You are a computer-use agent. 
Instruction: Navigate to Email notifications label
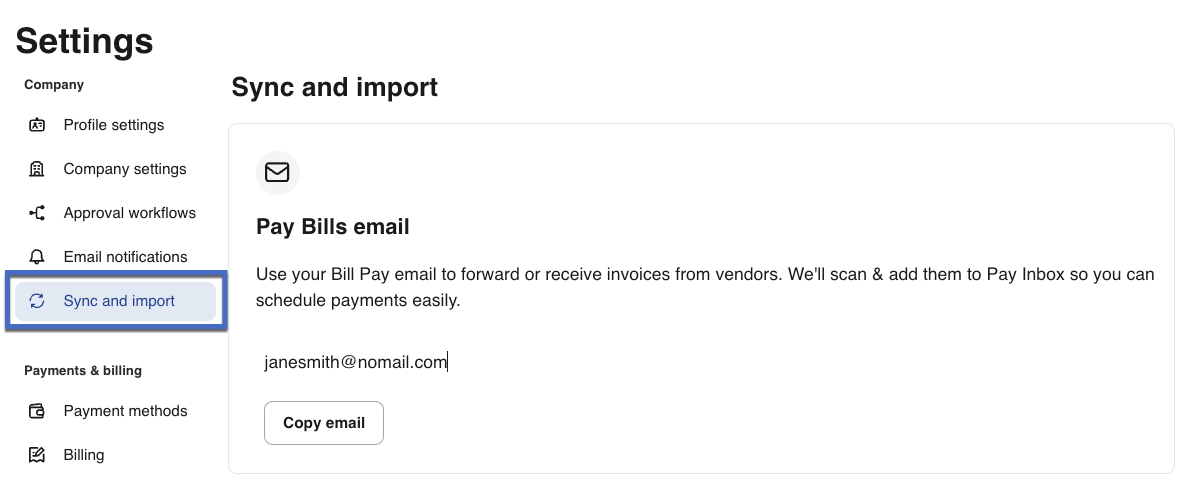click(x=125, y=257)
